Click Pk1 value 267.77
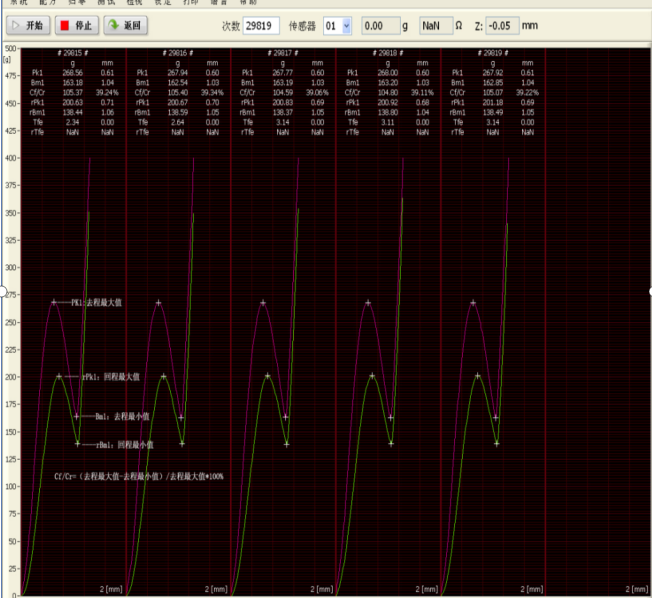652x598 pixels. (283, 73)
